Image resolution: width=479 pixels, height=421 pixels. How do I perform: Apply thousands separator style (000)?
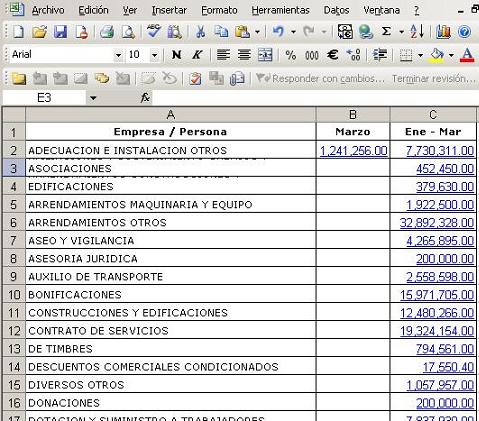(312, 55)
